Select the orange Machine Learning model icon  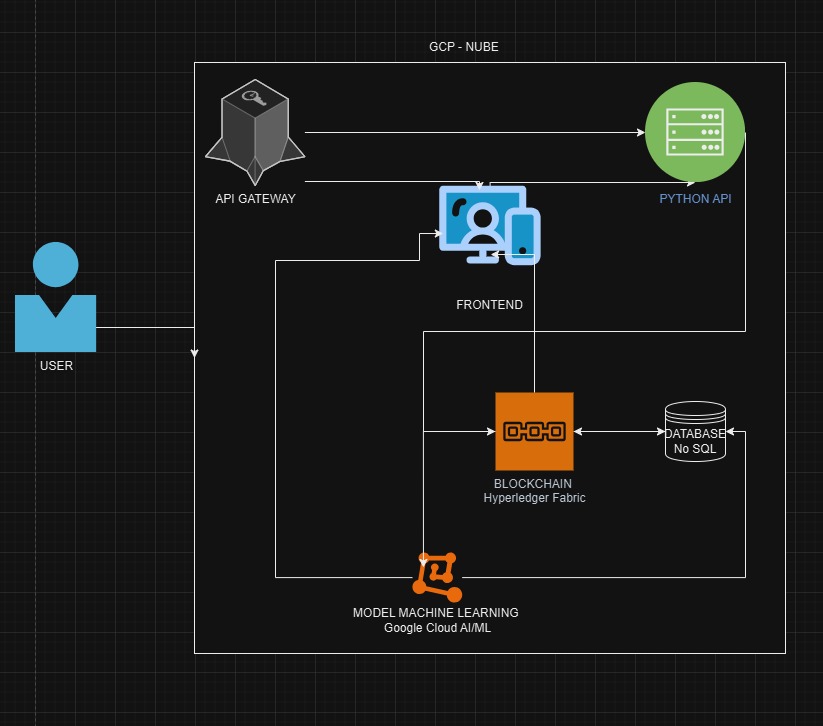[x=437, y=576]
